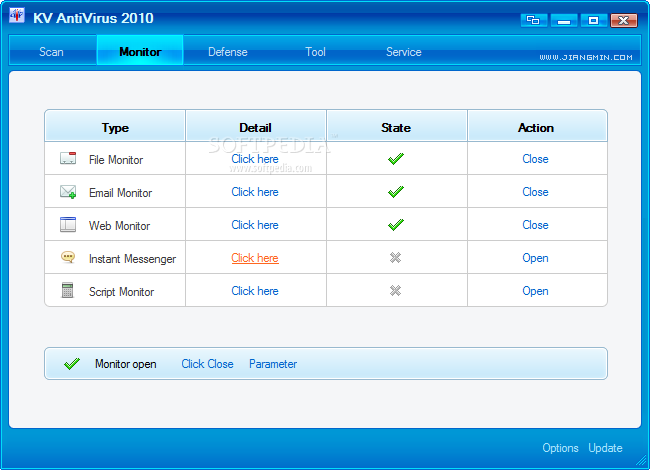This screenshot has width=650, height=470.
Task: Click the Instant Messenger speech bubble icon
Action: (68, 257)
